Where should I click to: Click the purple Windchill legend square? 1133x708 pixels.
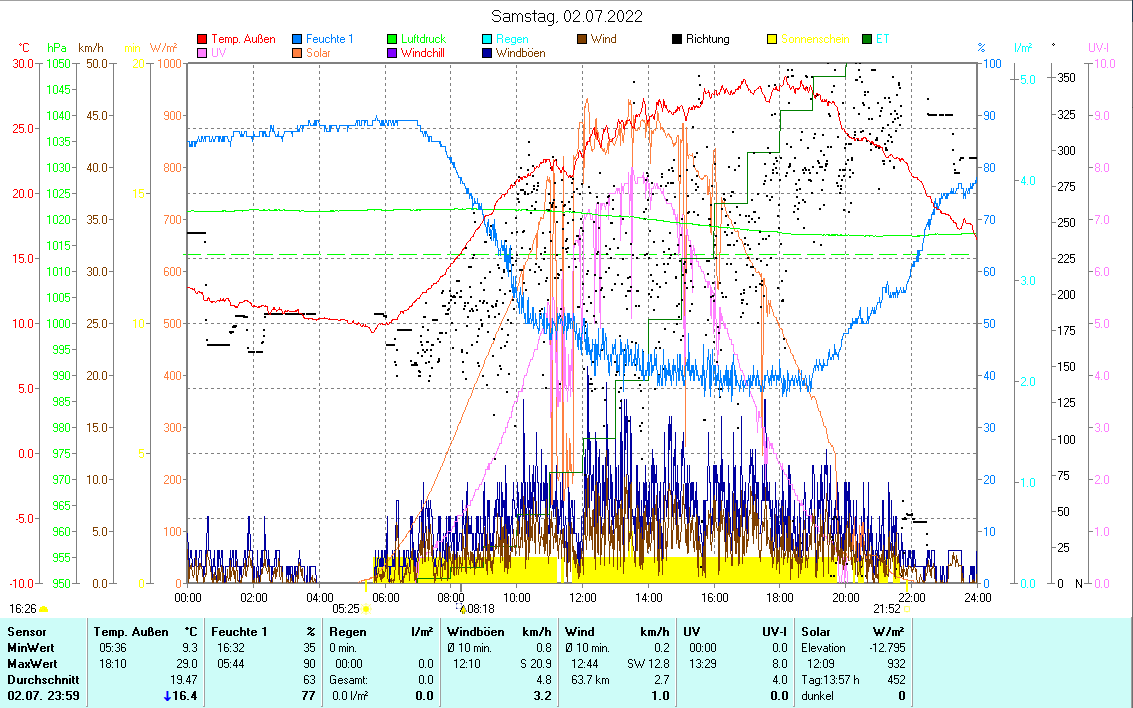coord(392,54)
